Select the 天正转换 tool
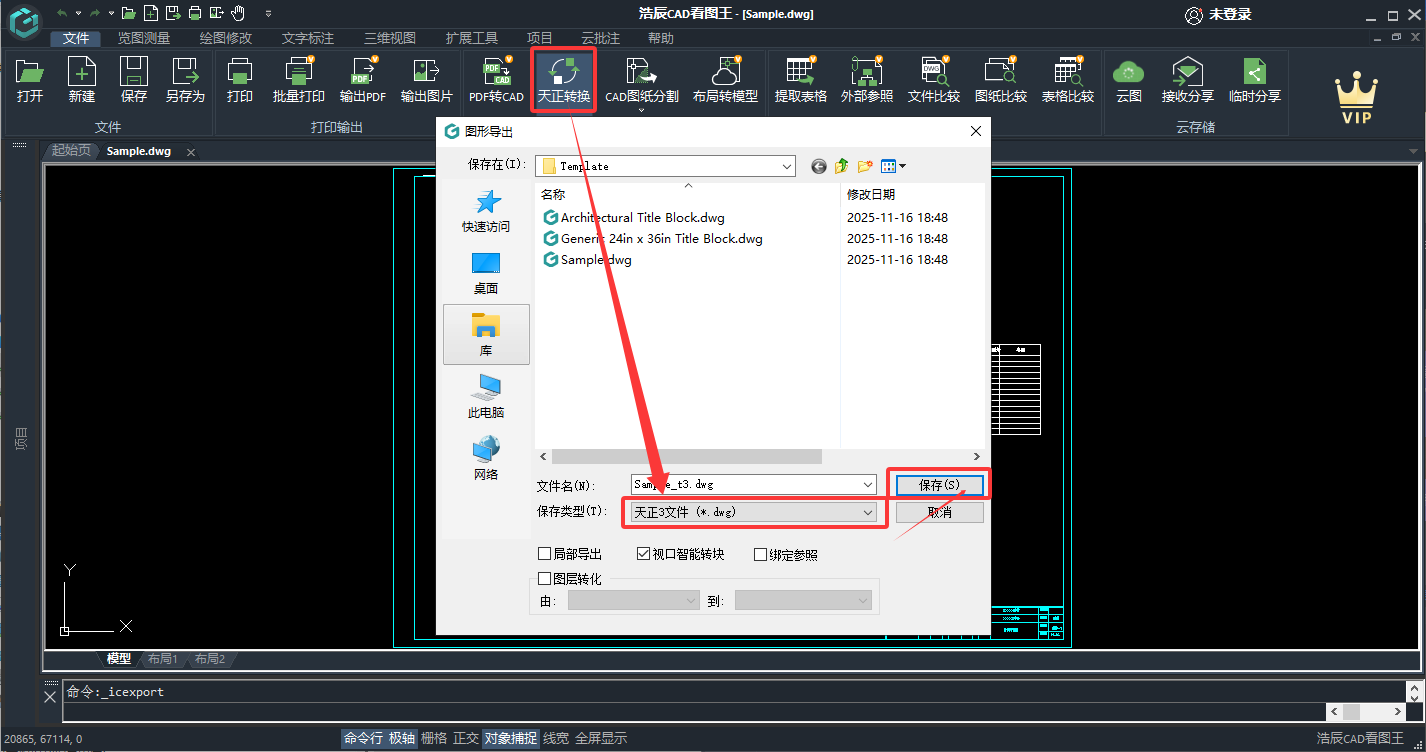Screen dimensions: 1426x752 pos(564,80)
